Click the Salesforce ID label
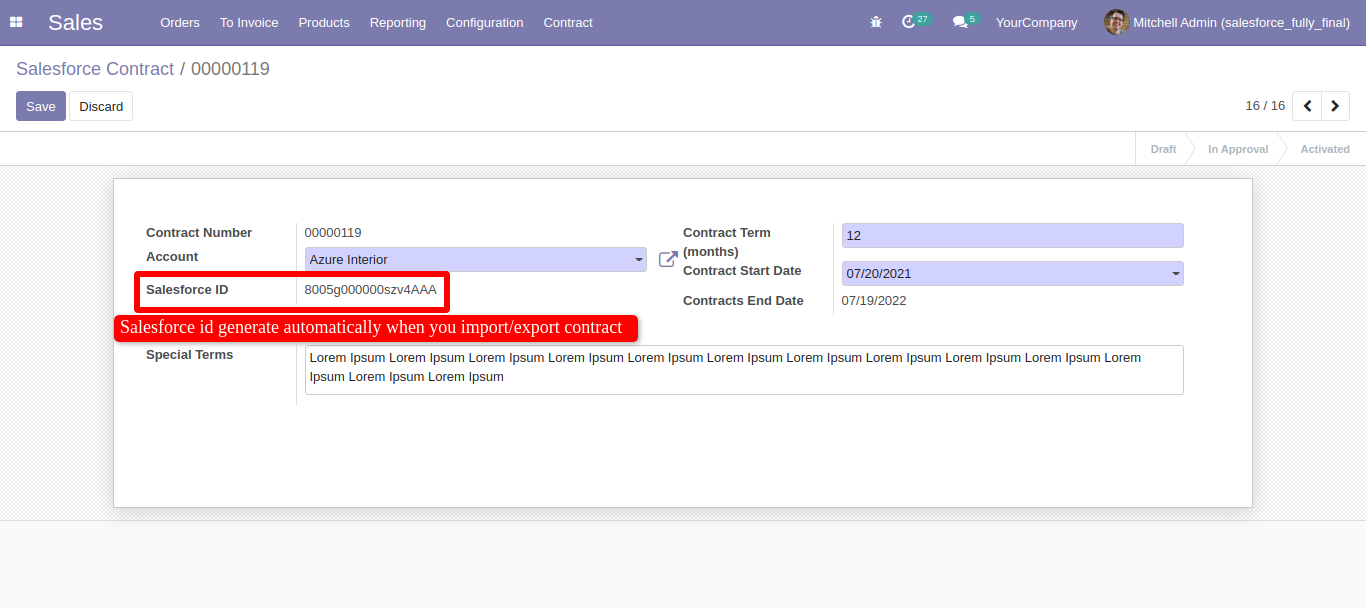 point(187,290)
